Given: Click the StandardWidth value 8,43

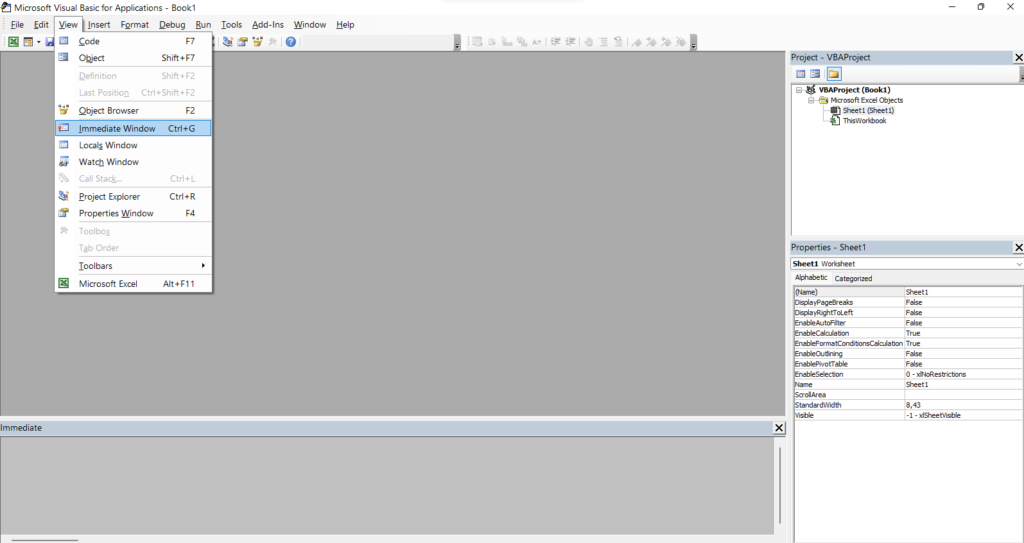Looking at the screenshot, I should (963, 405).
